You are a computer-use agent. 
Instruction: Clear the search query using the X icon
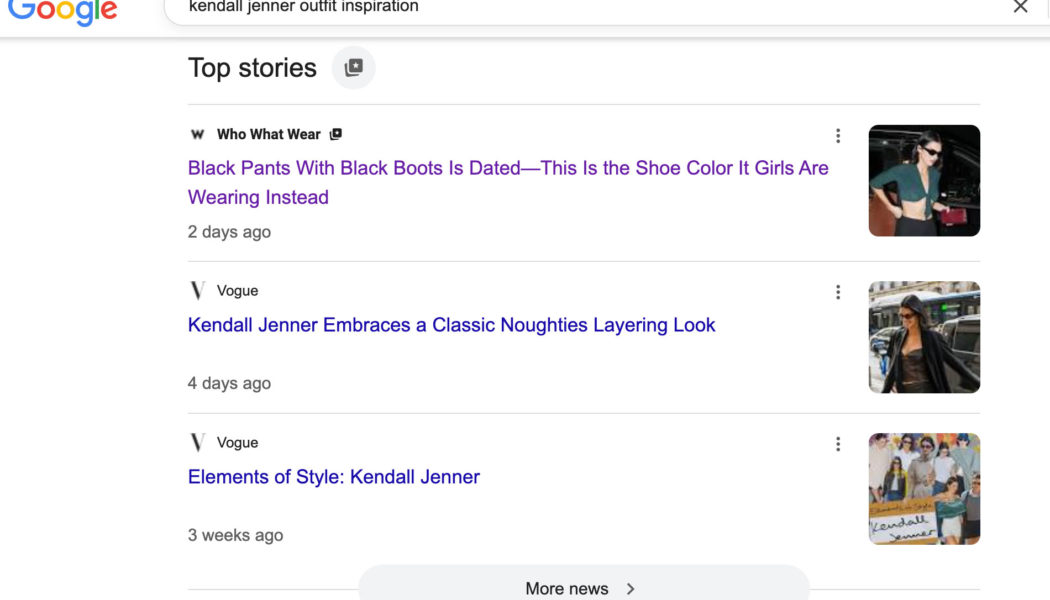click(x=1021, y=7)
